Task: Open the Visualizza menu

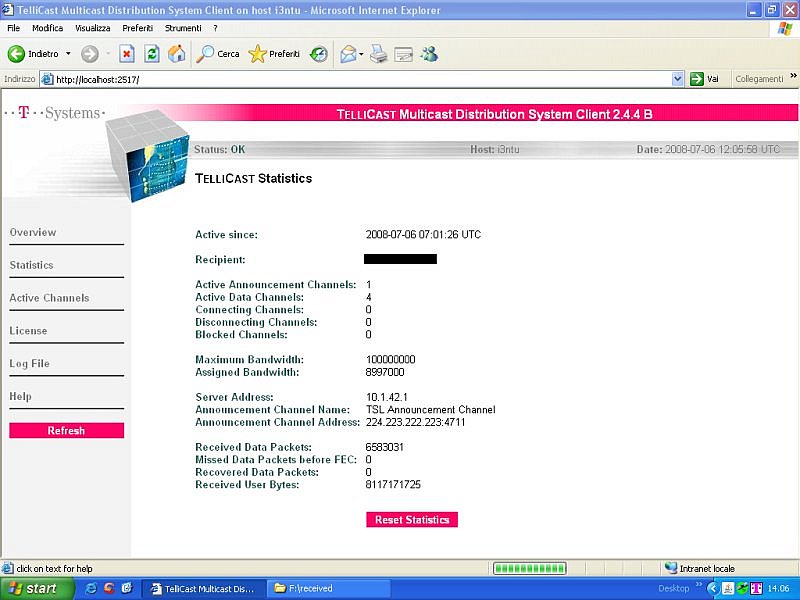Action: 92,28
